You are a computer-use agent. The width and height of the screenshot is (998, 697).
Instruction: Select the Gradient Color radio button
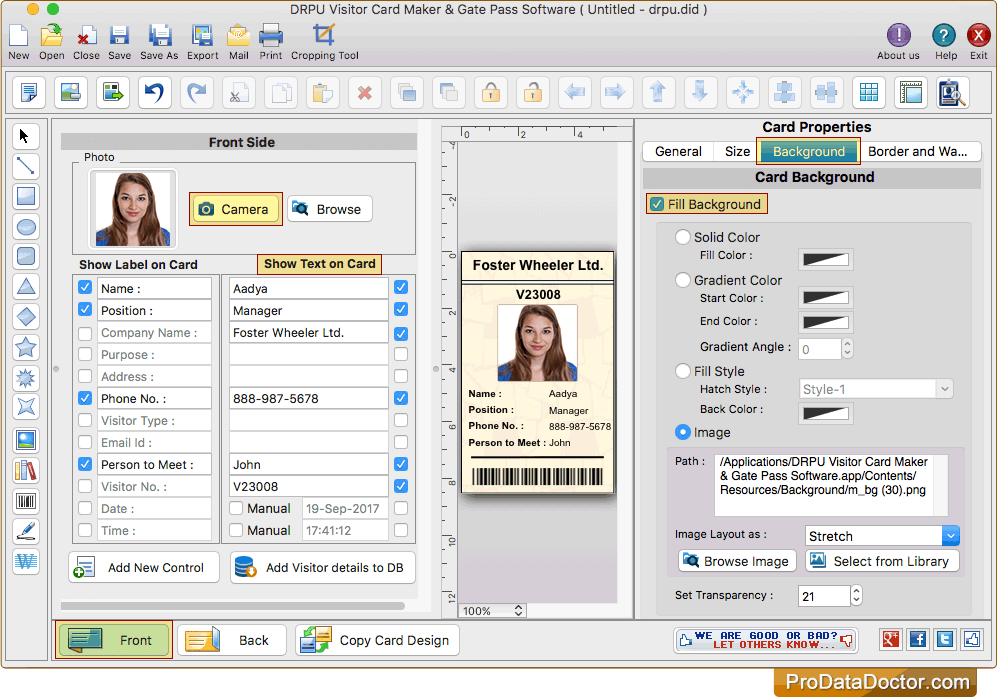tap(682, 280)
